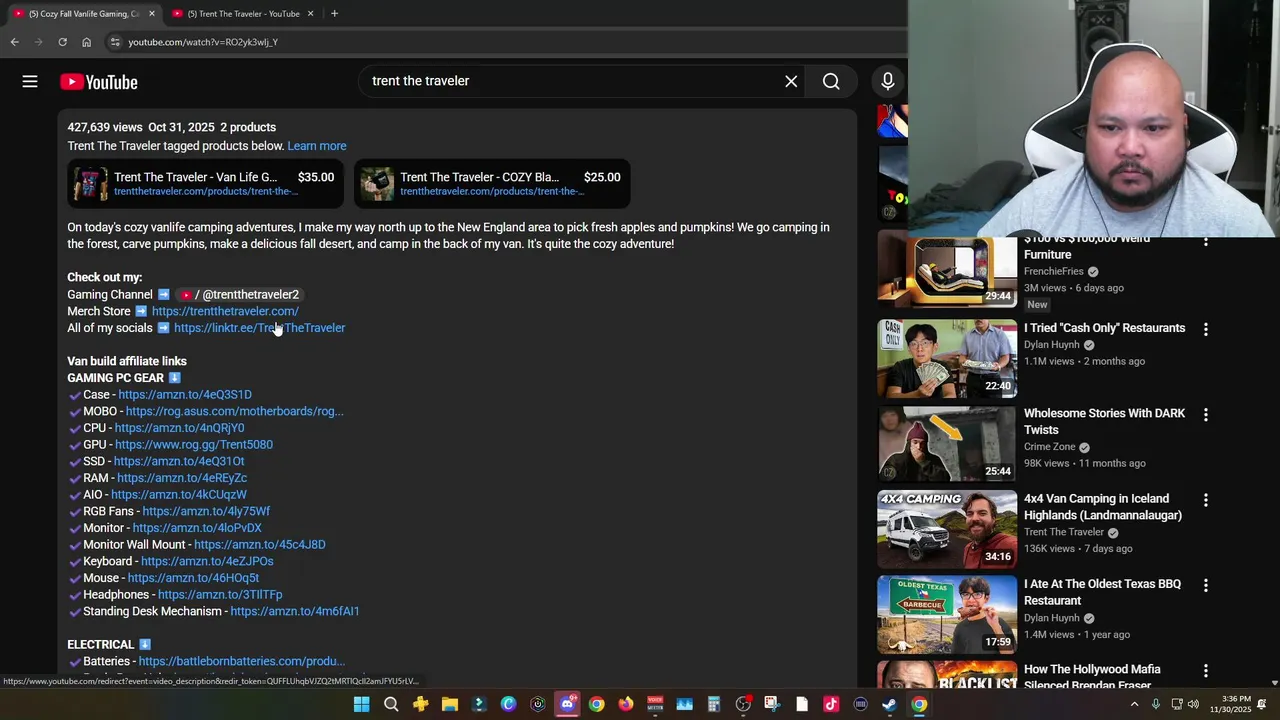1280x720 pixels.
Task: Open the Van Life $35.00 product card
Action: point(206,184)
